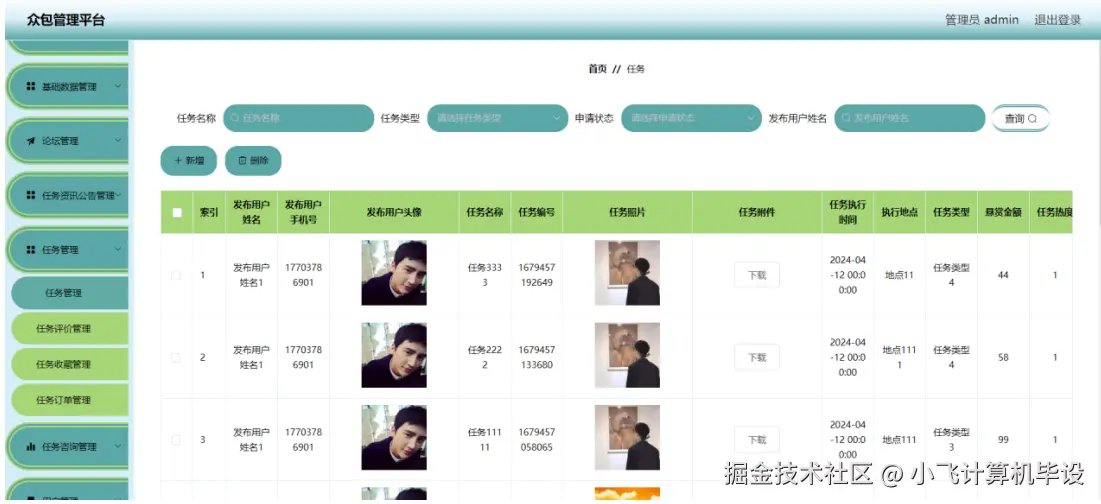Check the checkbox for row 任务3333
The width and height of the screenshot is (1101, 504).
176,275
